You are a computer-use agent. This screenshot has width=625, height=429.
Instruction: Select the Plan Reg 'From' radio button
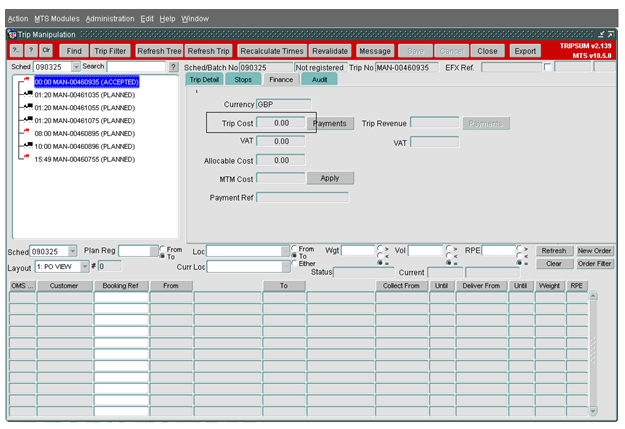[162, 249]
